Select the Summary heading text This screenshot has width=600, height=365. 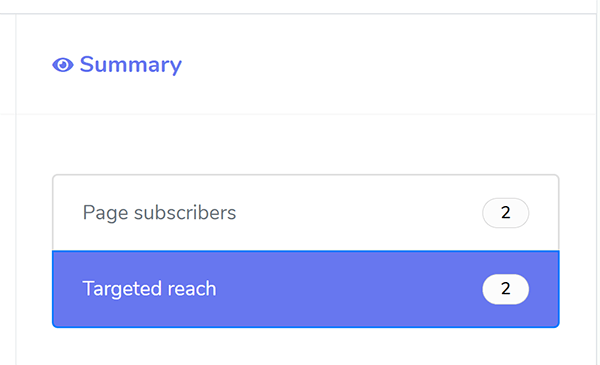[x=130, y=65]
